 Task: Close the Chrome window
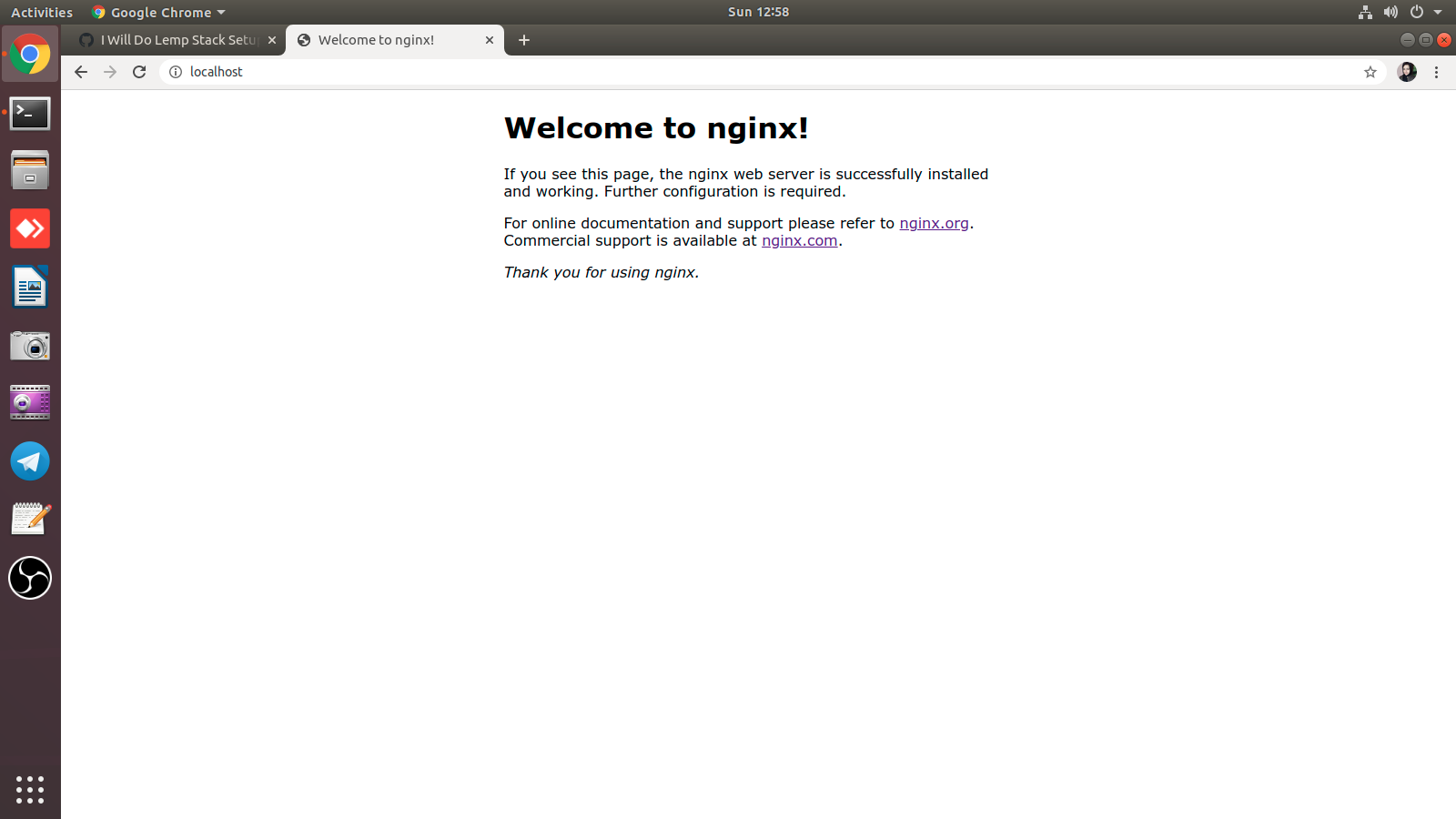pos(1444,40)
